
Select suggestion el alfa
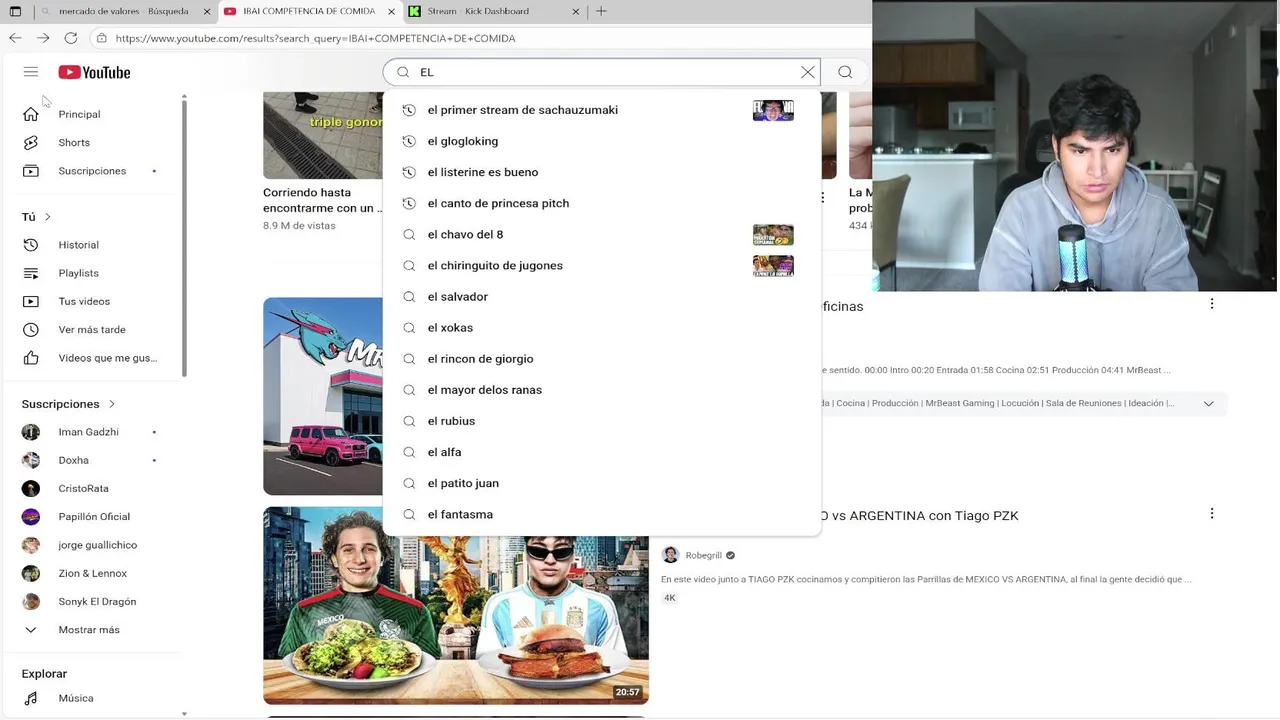click(x=601, y=452)
